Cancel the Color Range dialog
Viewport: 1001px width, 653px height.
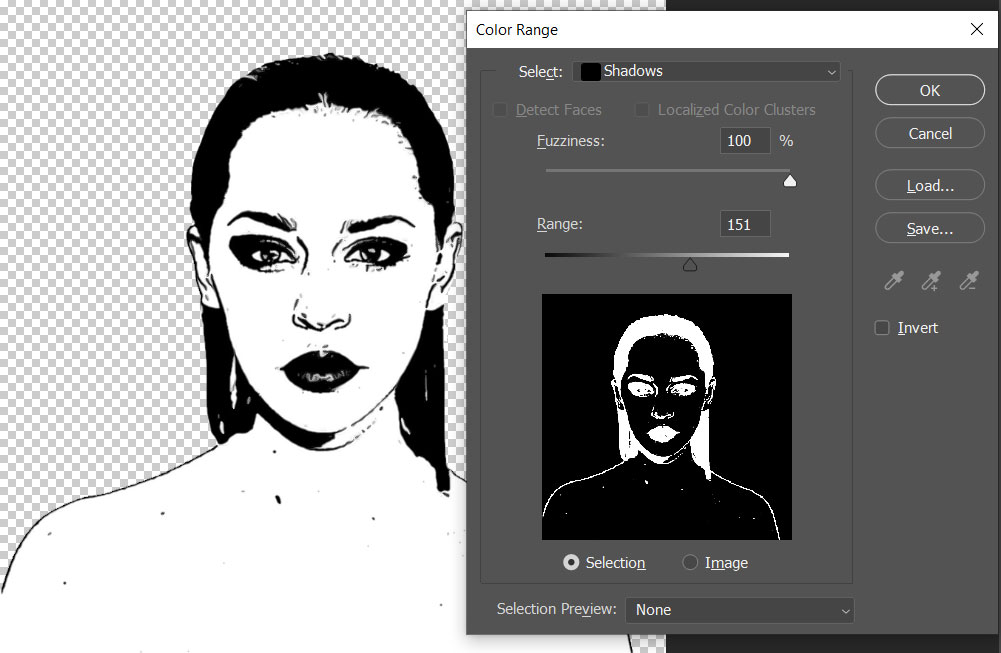929,132
